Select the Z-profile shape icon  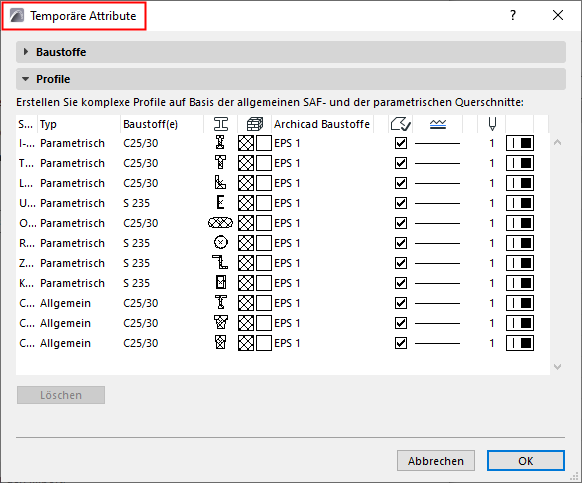click(x=220, y=263)
